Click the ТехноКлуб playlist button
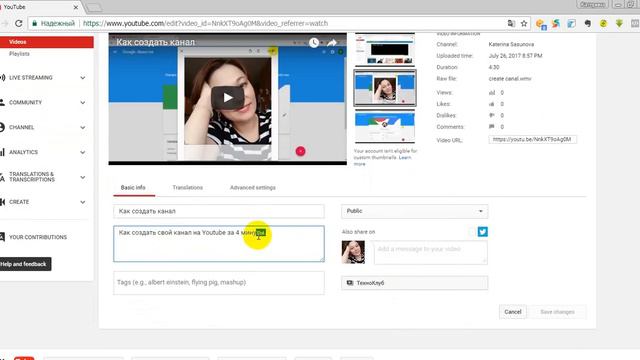Image resolution: width=640 pixels, height=360 pixels. [x=414, y=282]
